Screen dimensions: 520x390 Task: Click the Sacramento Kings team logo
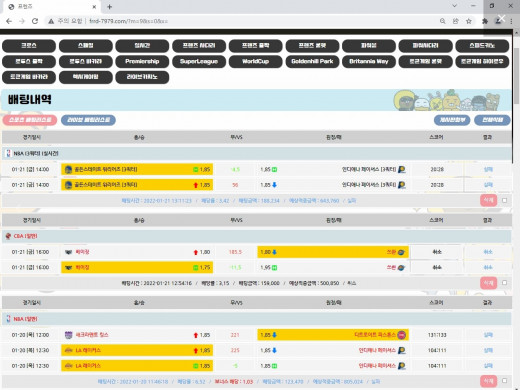coord(68,335)
